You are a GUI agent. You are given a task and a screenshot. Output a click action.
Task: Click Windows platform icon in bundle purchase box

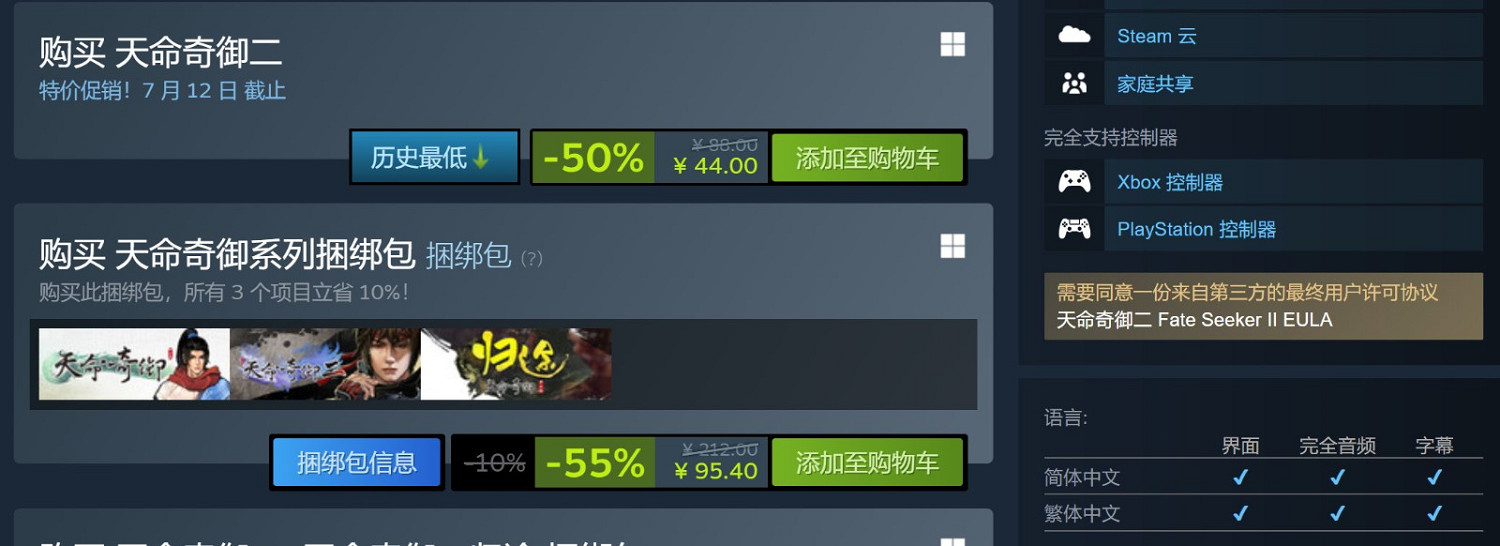point(952,246)
